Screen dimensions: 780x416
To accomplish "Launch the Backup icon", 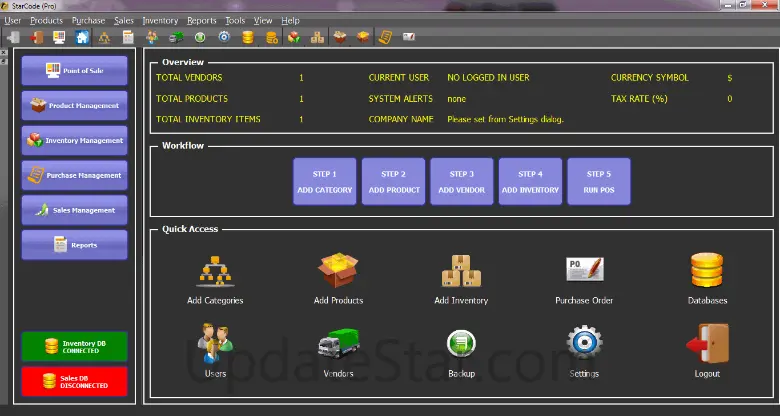I will coord(461,344).
